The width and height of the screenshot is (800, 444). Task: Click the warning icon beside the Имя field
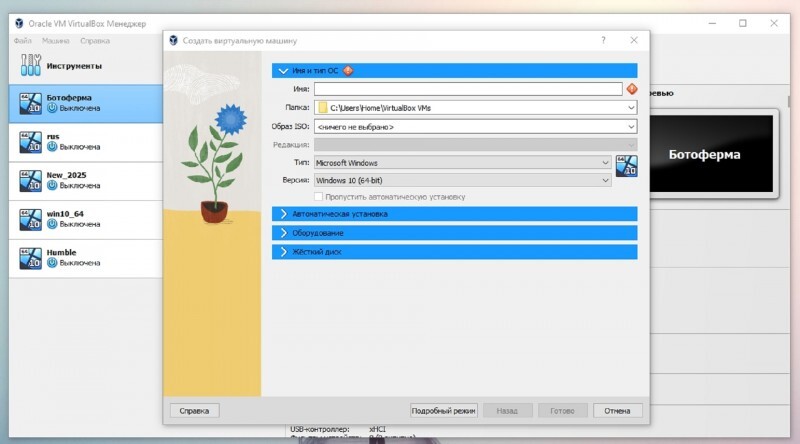632,89
